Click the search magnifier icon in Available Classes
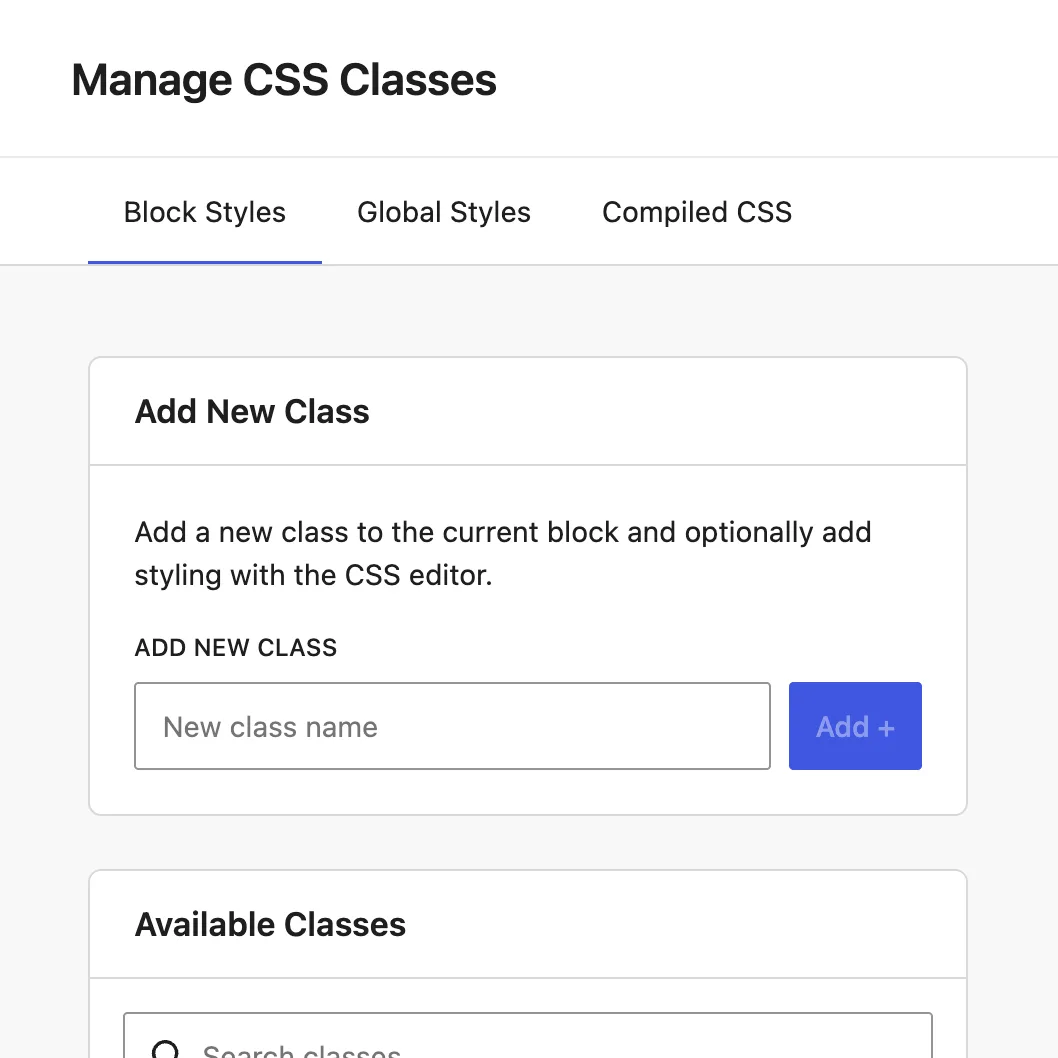This screenshot has height=1058, width=1058. click(164, 1050)
